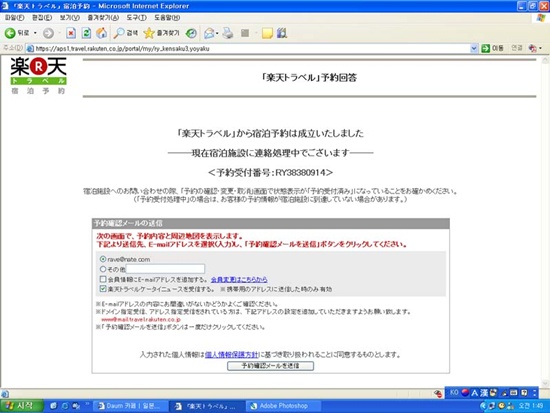Uncheck the 楽天トラベルケータイニュース checkbox

(103, 289)
